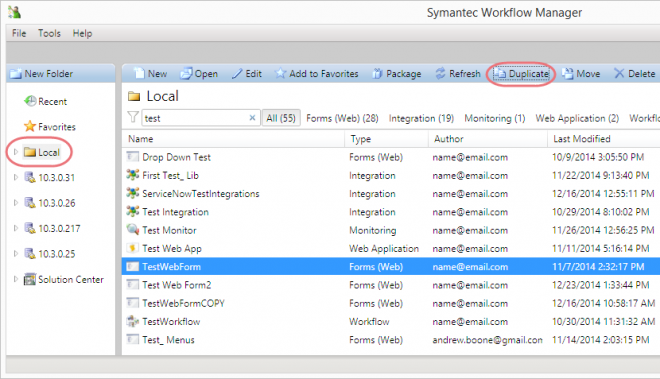Click the 10.3.0.26 server icon
This screenshot has width=660, height=379.
[30, 203]
